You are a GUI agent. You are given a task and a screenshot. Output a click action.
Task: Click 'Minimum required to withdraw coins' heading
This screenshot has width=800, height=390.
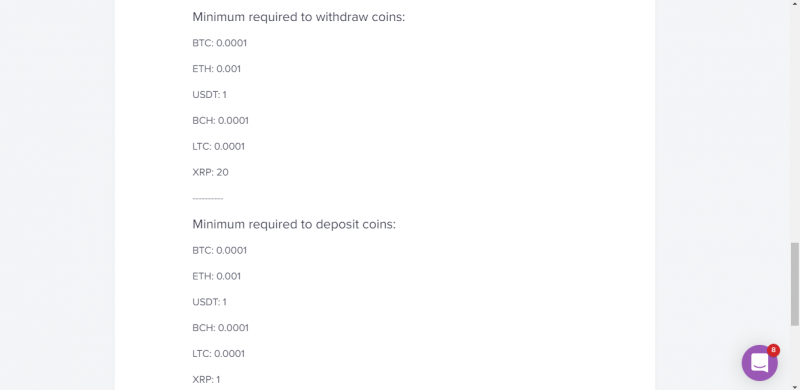click(x=298, y=17)
